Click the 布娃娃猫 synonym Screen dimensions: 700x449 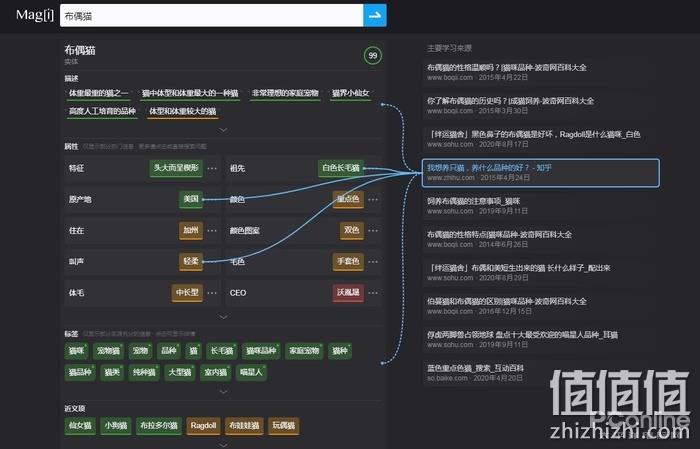(x=244, y=426)
